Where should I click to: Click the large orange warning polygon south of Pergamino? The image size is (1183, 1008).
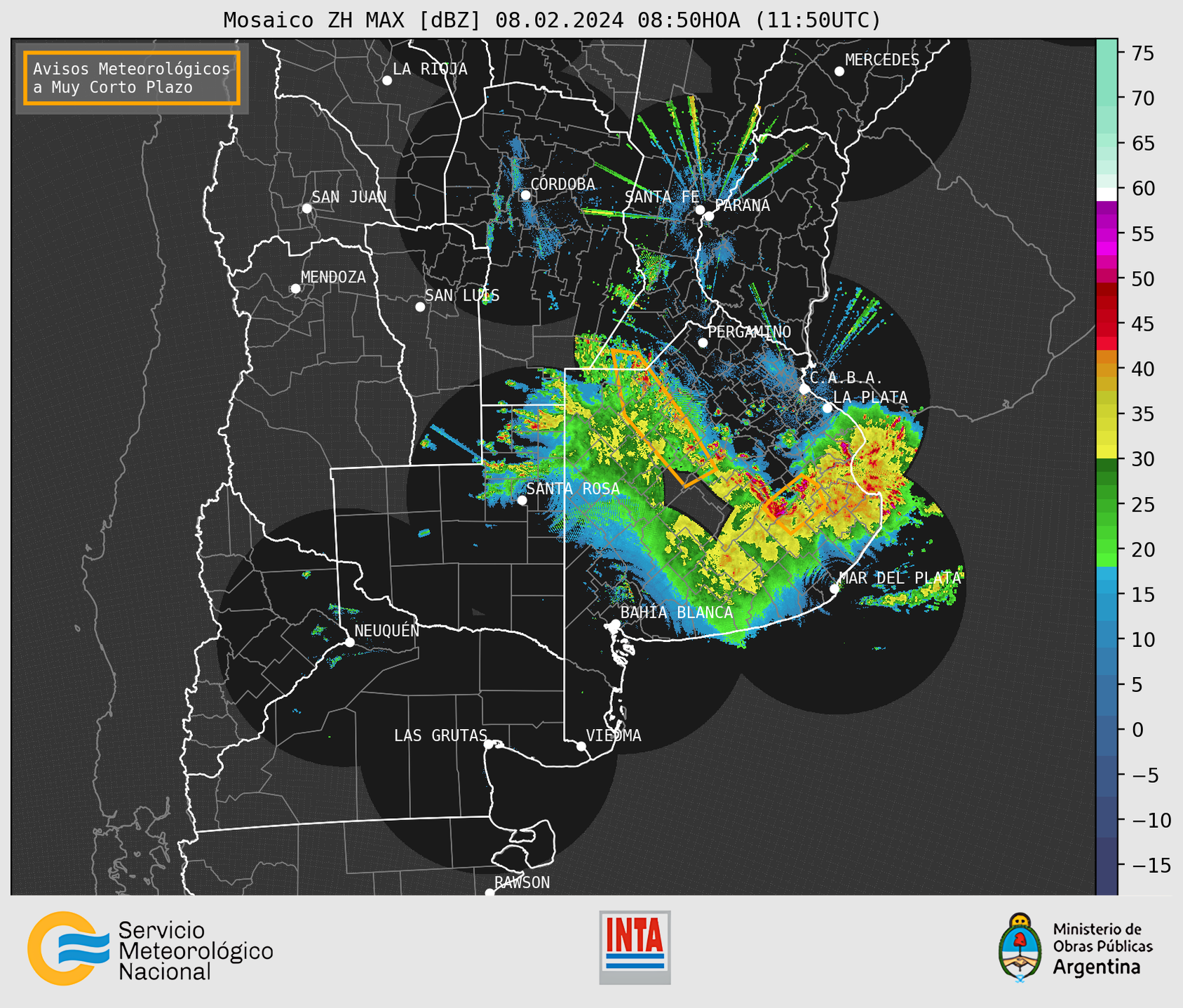tap(663, 418)
